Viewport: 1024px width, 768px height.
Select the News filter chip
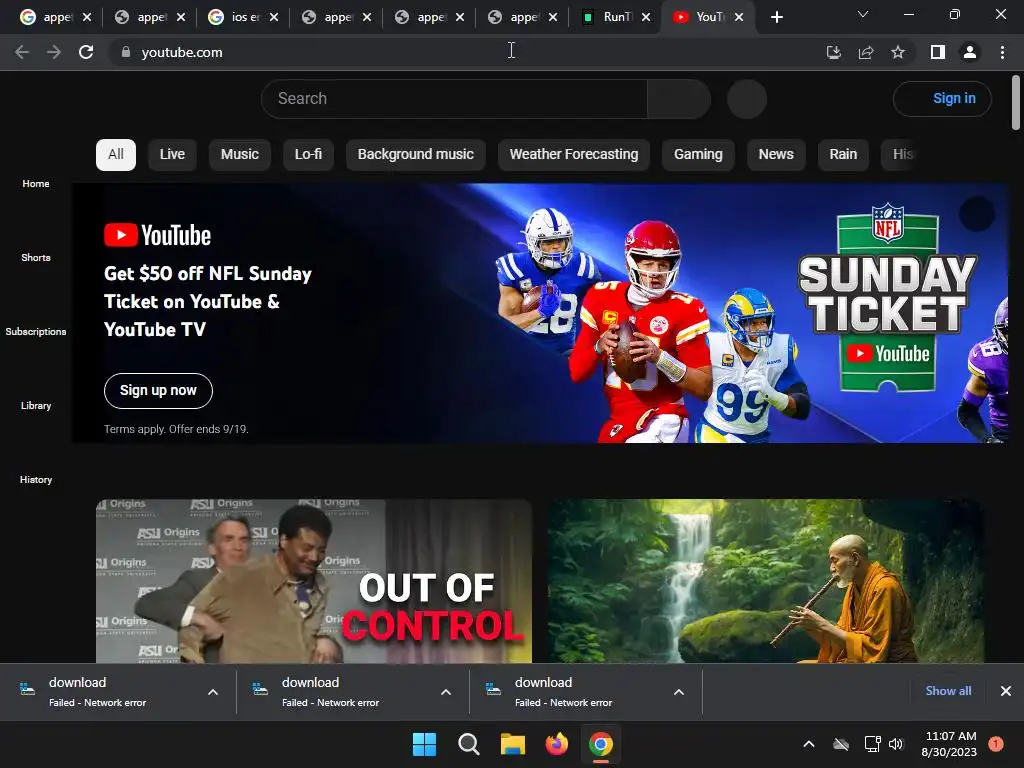[x=776, y=155]
